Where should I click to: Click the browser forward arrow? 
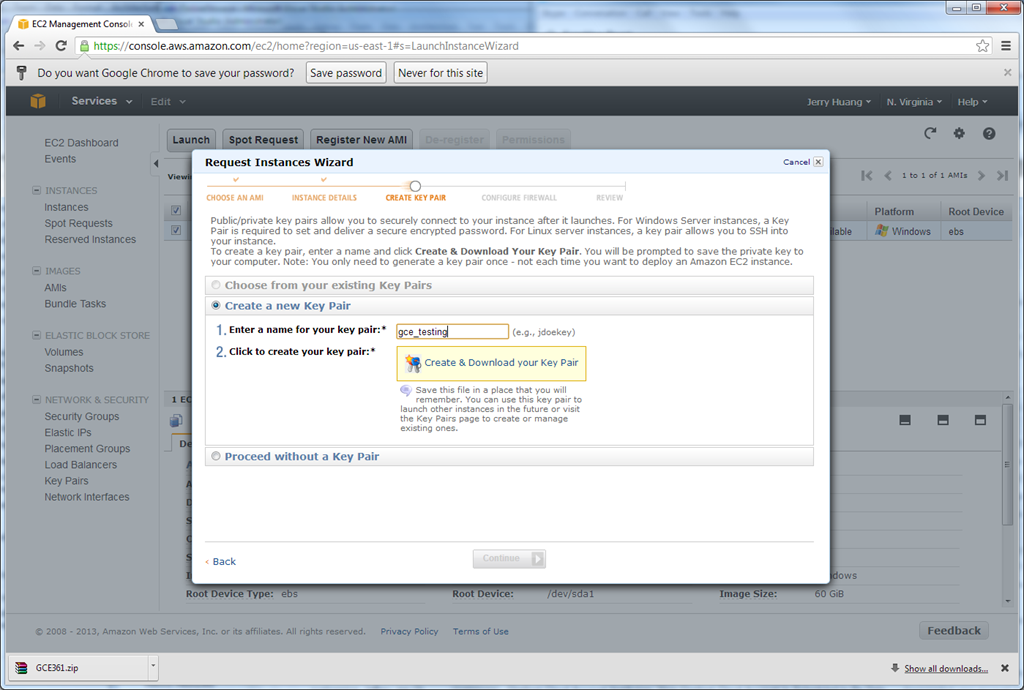40,46
